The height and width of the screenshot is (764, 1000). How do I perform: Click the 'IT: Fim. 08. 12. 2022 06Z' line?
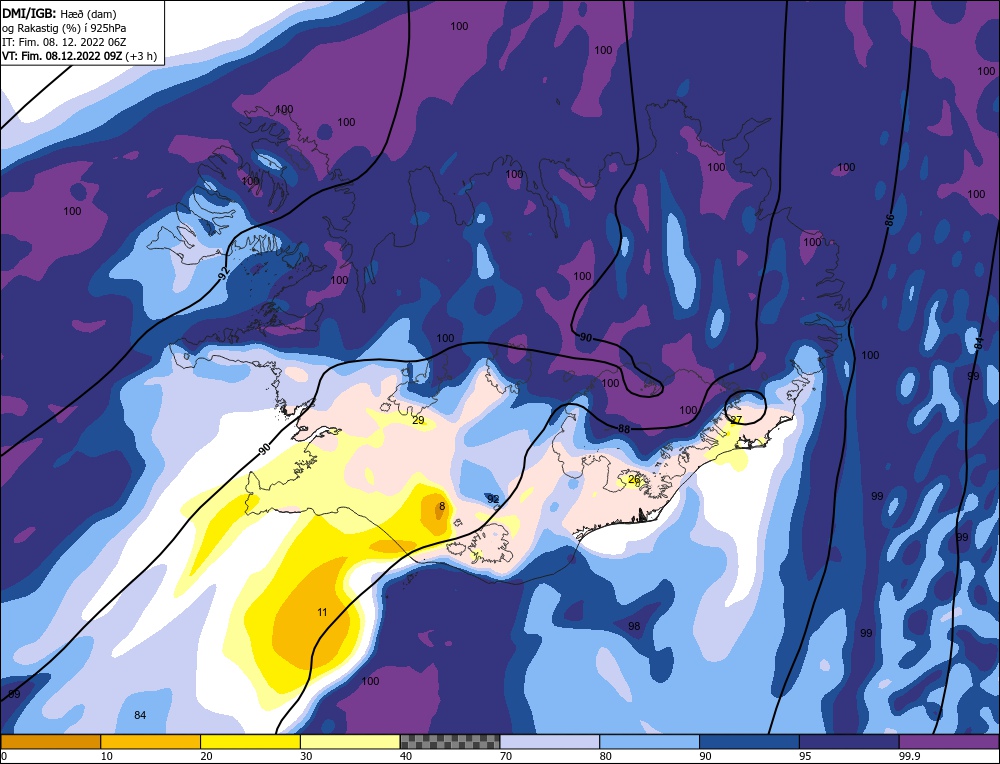(64, 42)
